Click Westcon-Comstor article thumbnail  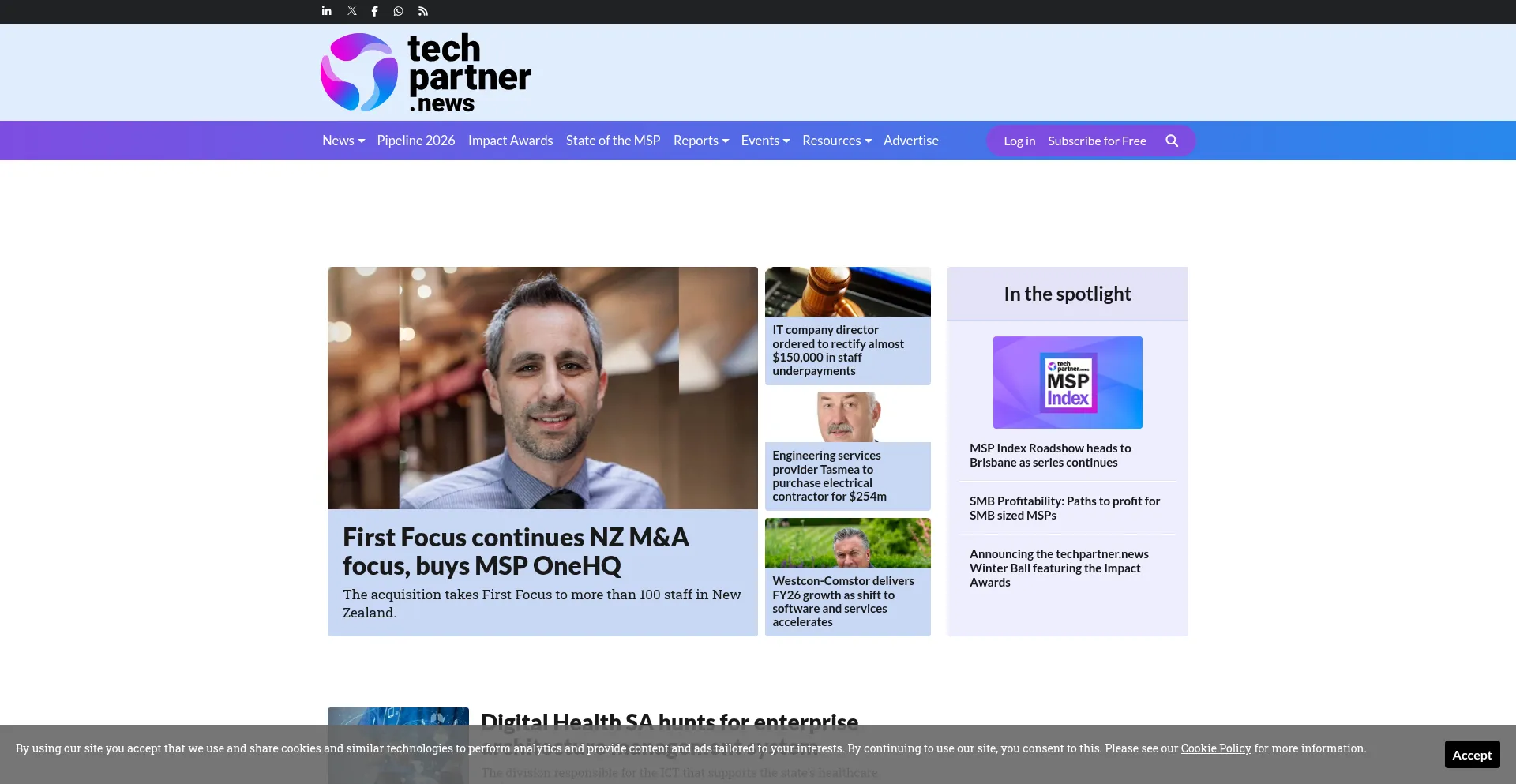coord(848,542)
